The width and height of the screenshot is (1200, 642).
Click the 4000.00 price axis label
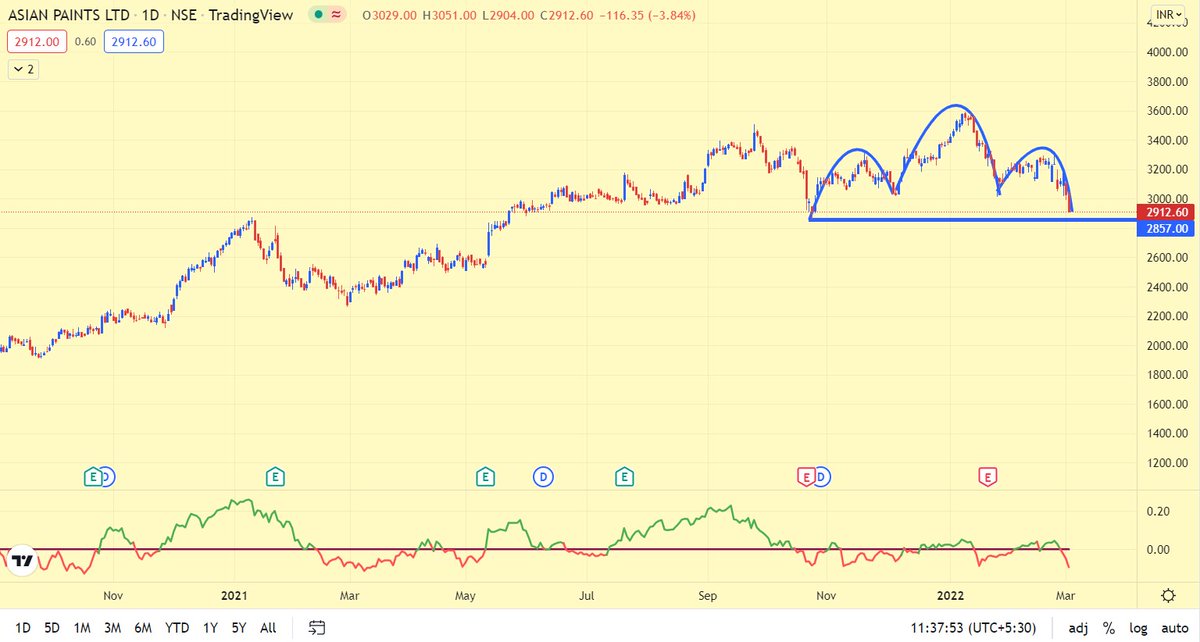click(x=1168, y=52)
